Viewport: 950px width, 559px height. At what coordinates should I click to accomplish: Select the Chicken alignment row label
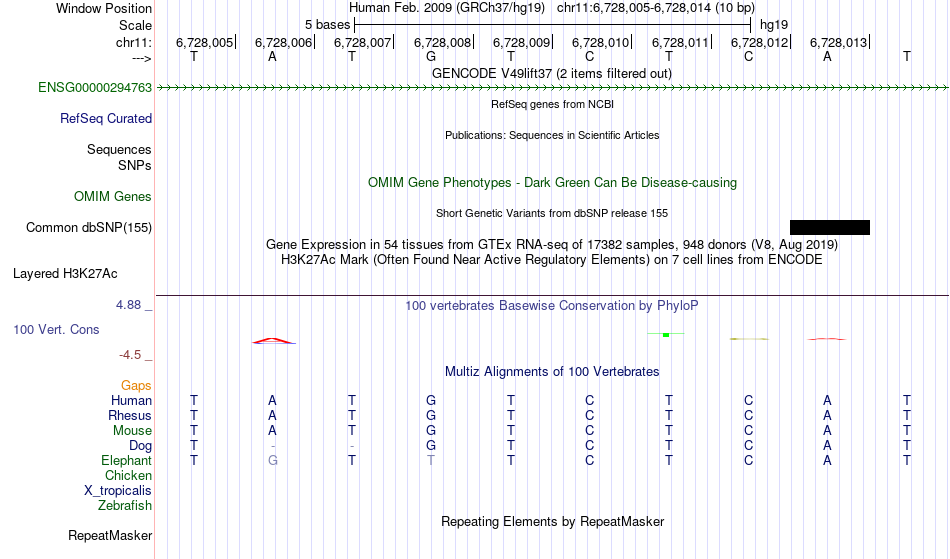(128, 476)
